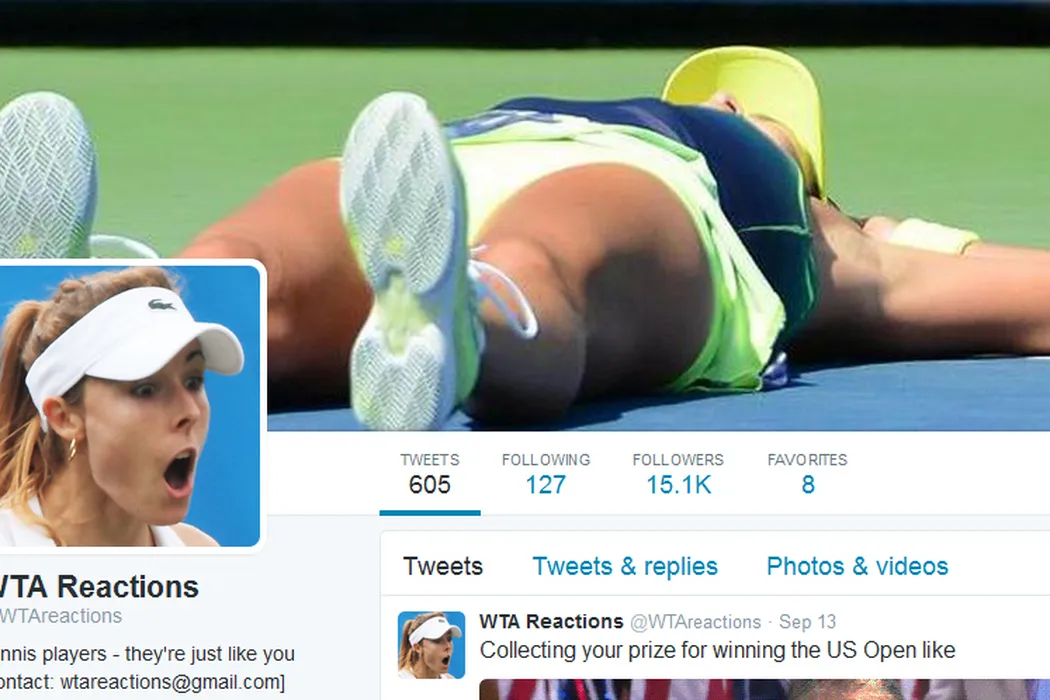Screen dimensions: 1050x700
Task: Open the Followers 15.1K list
Action: pyautogui.click(x=678, y=474)
